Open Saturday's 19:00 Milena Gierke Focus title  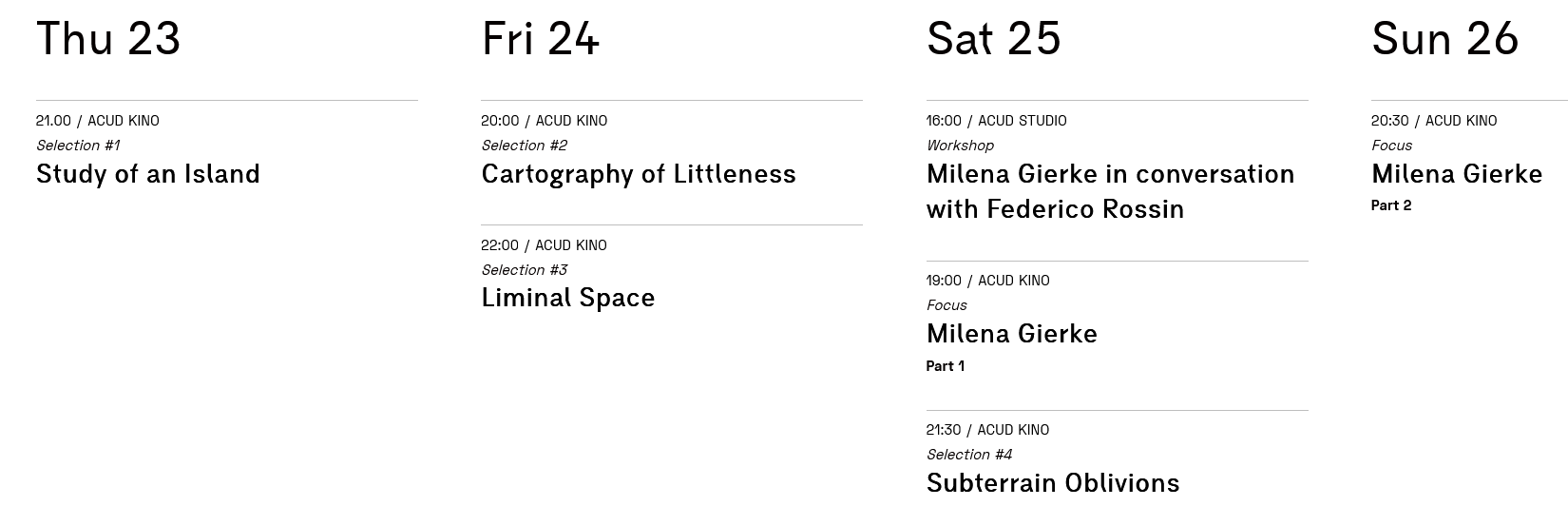click(x=1011, y=334)
